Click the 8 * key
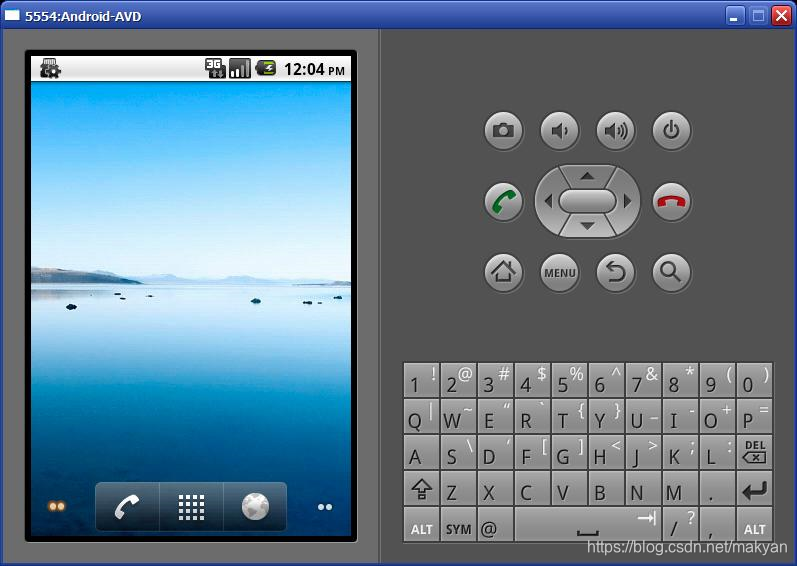Viewport: 797px width, 566px height. (680, 380)
